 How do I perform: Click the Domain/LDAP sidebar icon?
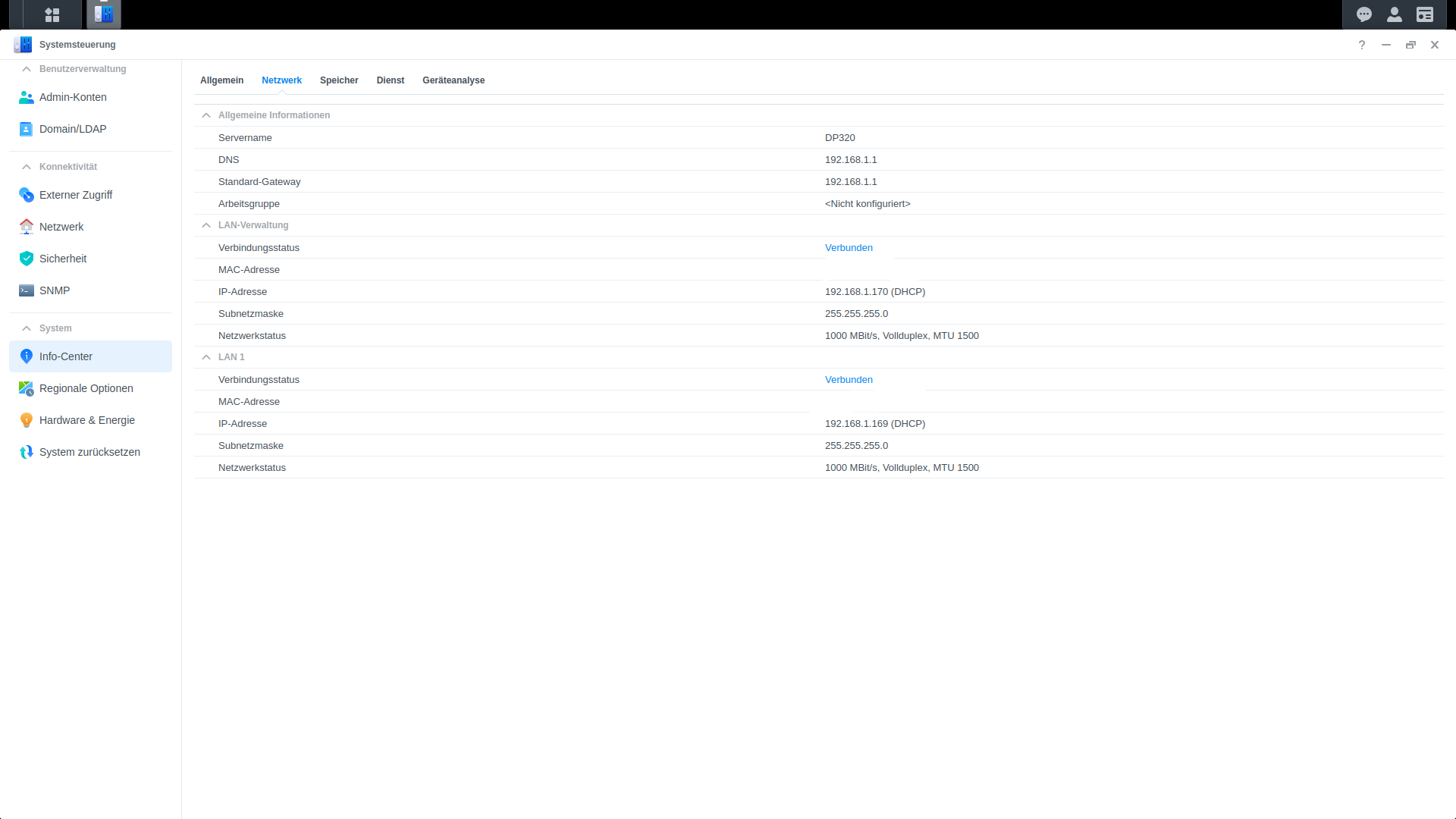click(26, 129)
